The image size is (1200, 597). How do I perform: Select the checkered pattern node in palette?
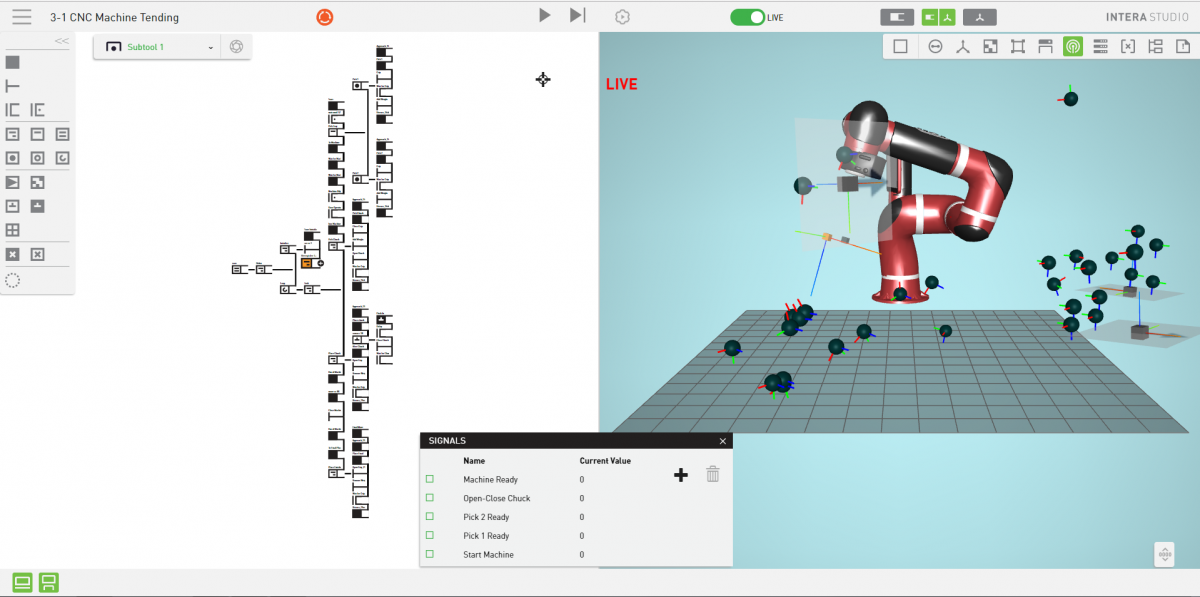coord(37,182)
